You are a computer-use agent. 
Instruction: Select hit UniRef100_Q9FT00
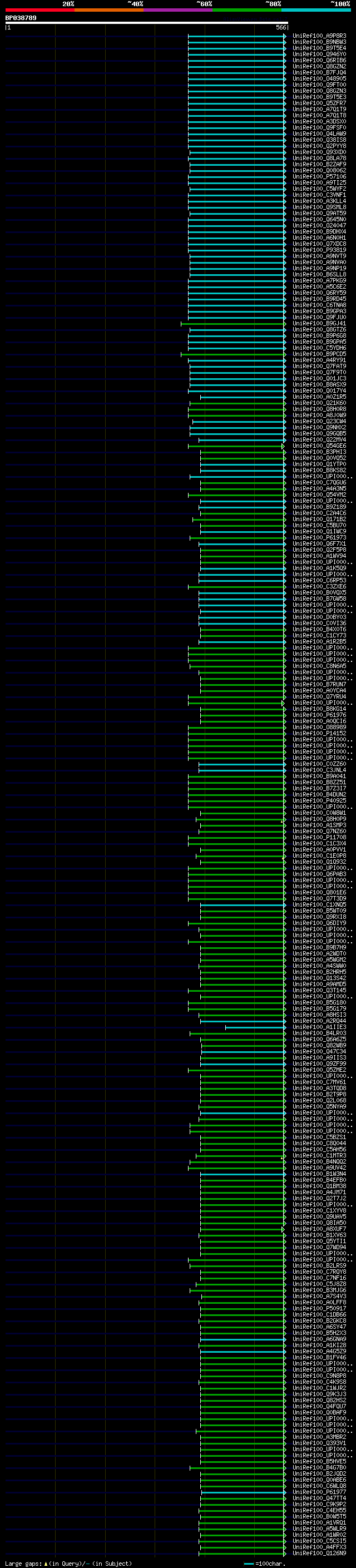[x=319, y=85]
